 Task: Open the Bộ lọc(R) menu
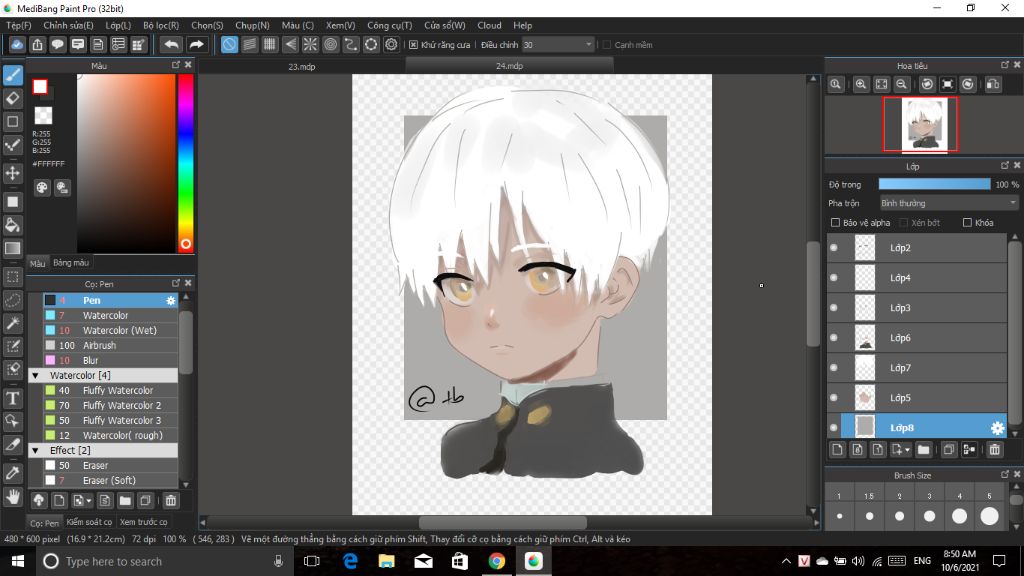161,25
